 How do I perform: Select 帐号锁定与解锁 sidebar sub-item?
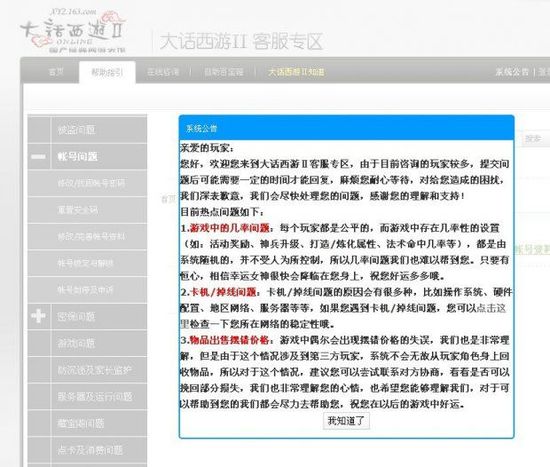(87, 263)
